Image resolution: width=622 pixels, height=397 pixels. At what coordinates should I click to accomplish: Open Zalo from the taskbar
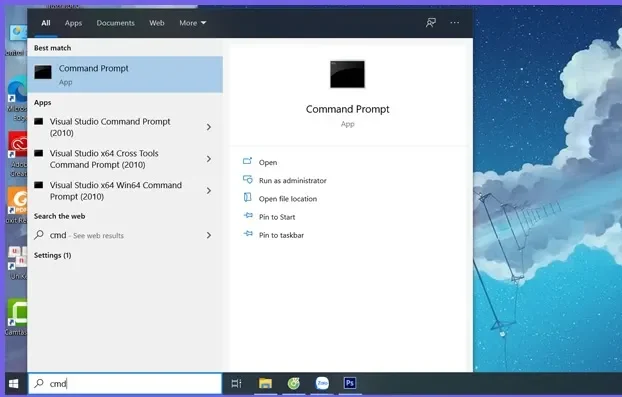tap(322, 383)
